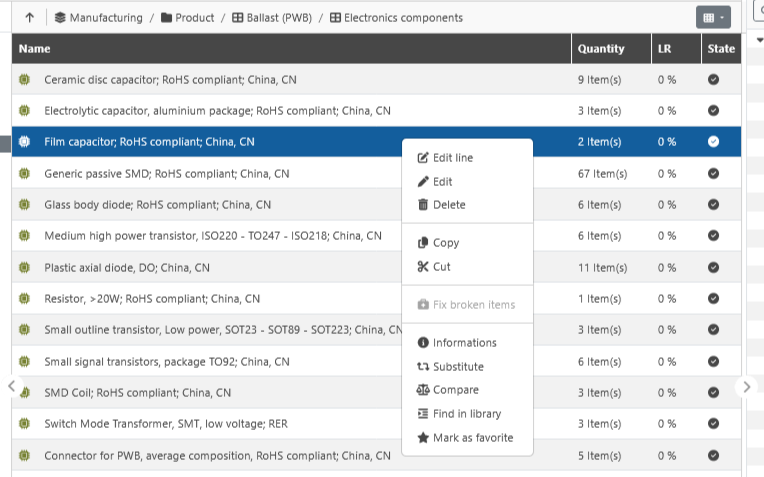Select the Generic passive SMD row name
The height and width of the screenshot is (477, 764).
pos(167,173)
